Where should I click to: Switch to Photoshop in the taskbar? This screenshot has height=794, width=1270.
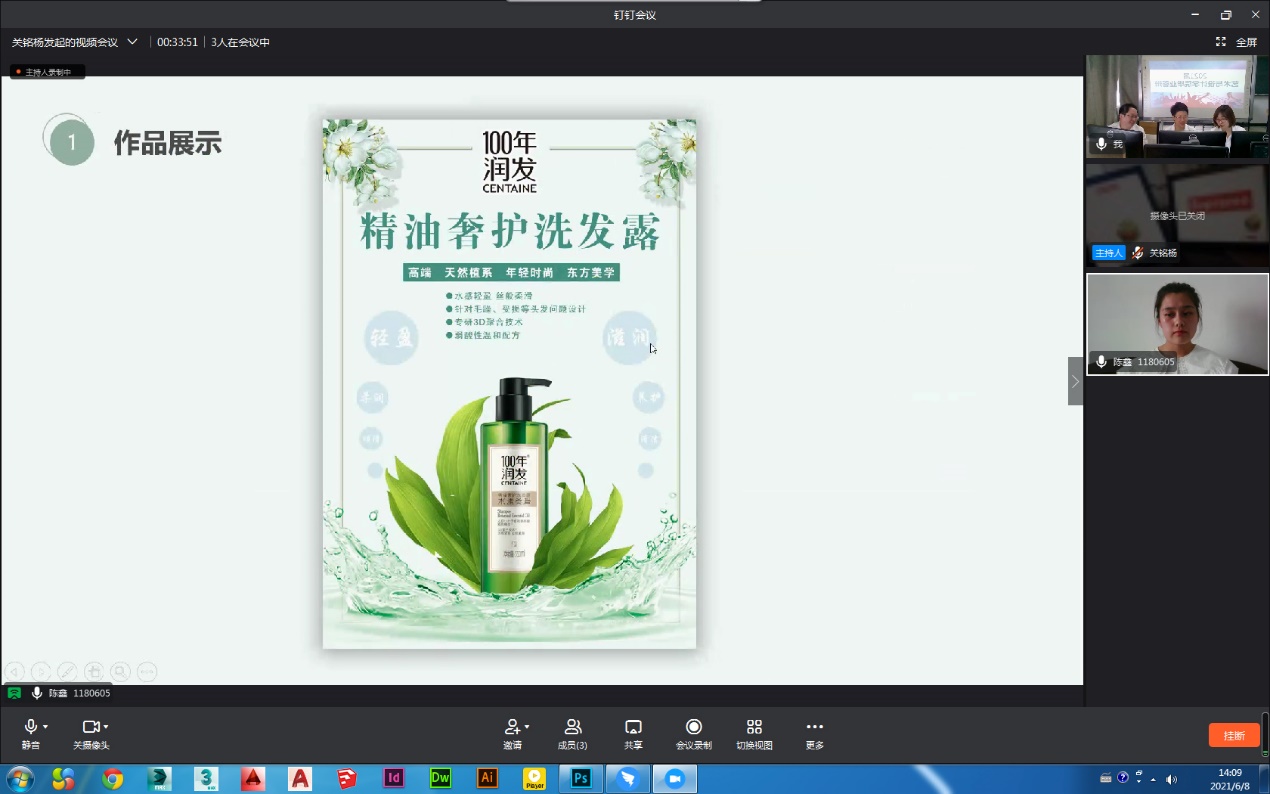tap(581, 778)
